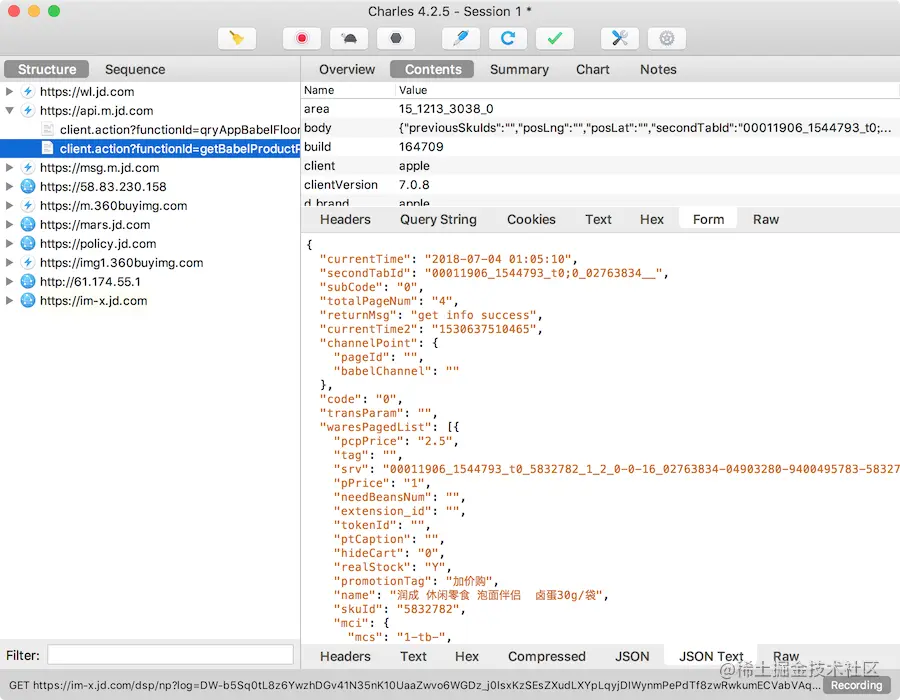Open the Notes tab
Viewport: 900px width, 700px height.
pos(658,69)
